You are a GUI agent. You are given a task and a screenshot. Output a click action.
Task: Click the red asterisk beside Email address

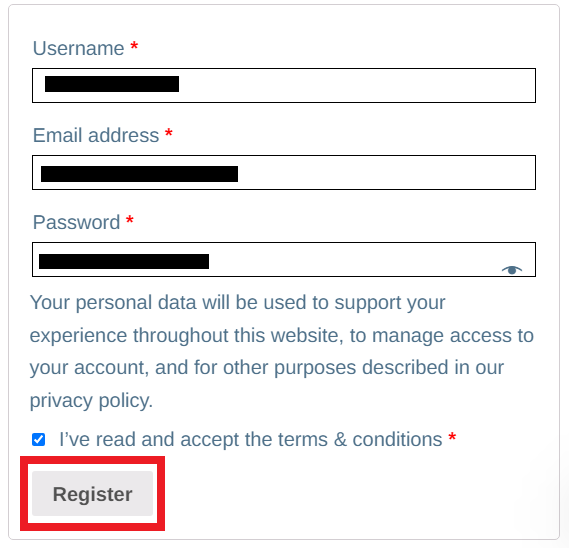click(169, 133)
